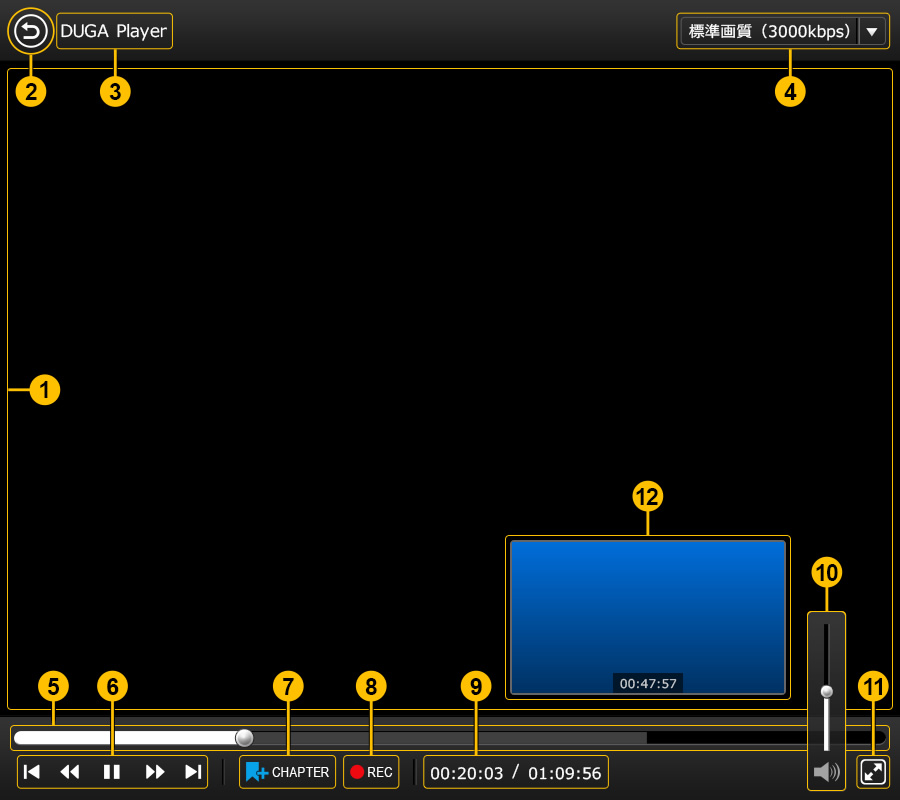
Task: Pause the video playback
Action: point(111,772)
